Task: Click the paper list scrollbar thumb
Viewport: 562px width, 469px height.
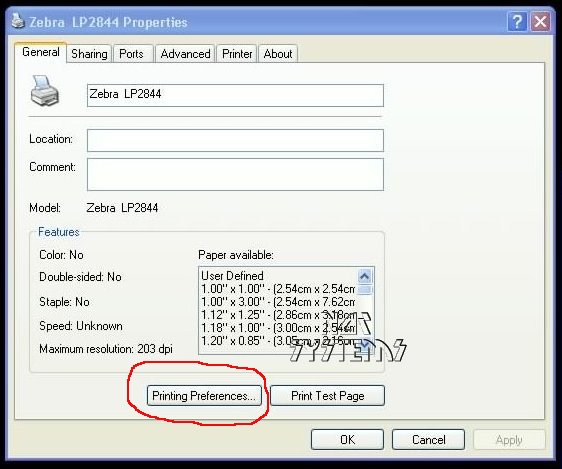Action: 365,289
